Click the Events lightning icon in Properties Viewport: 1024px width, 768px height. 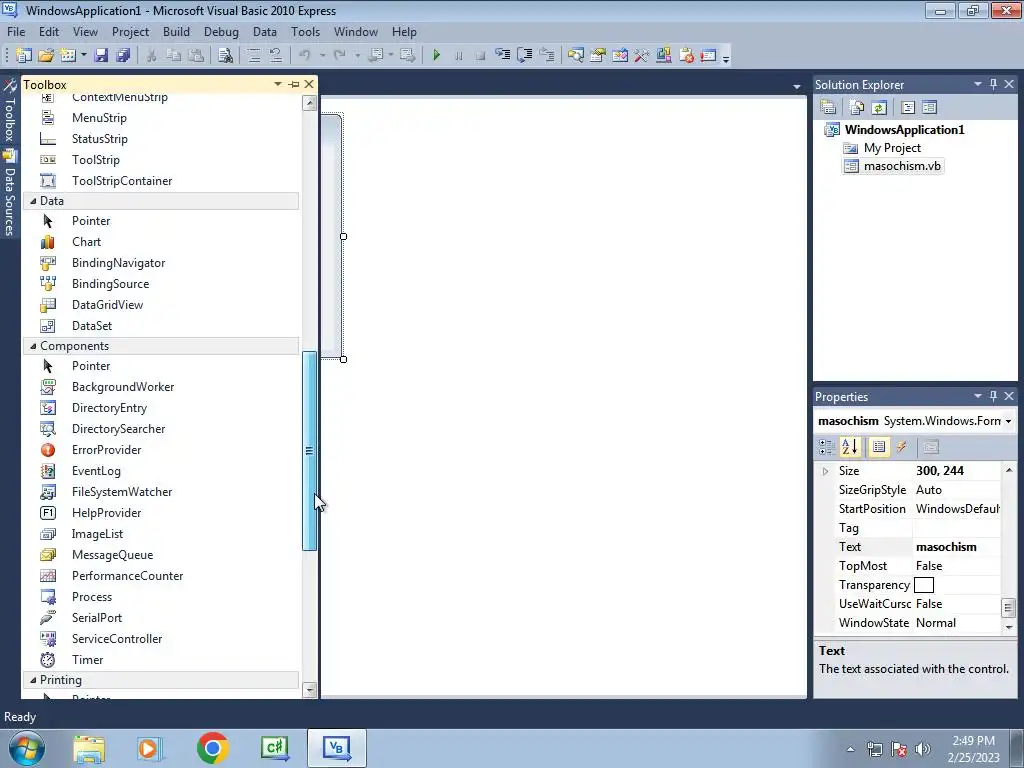click(902, 447)
